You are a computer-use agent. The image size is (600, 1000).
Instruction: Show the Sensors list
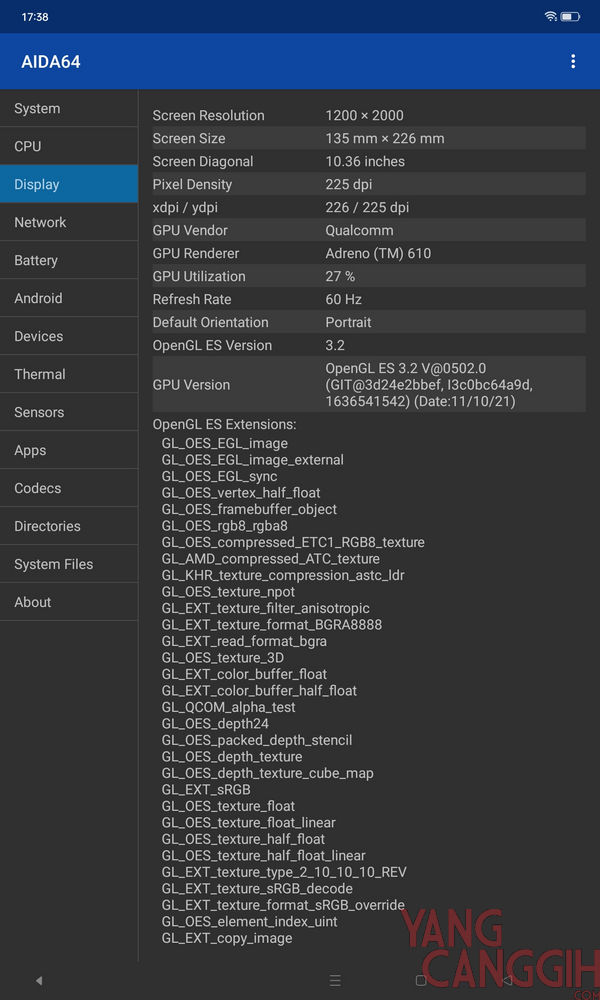69,413
